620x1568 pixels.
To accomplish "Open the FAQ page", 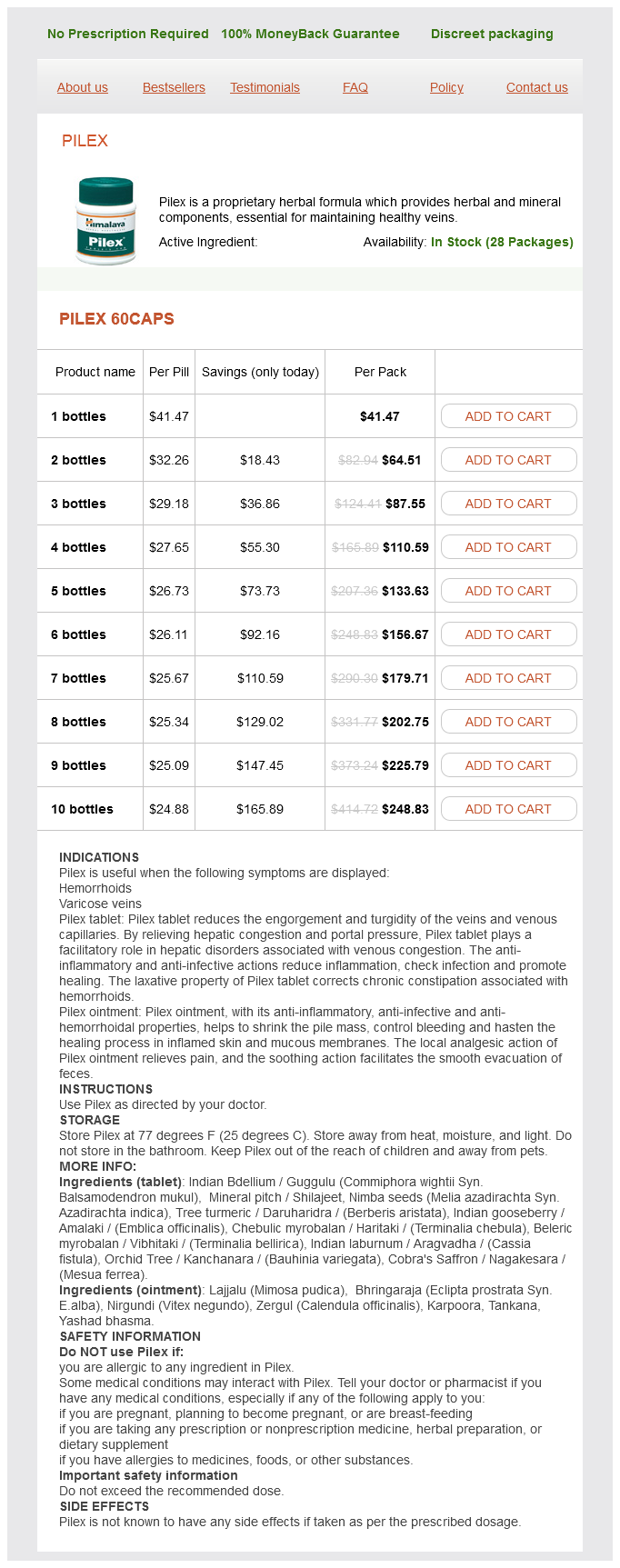I will (x=355, y=87).
